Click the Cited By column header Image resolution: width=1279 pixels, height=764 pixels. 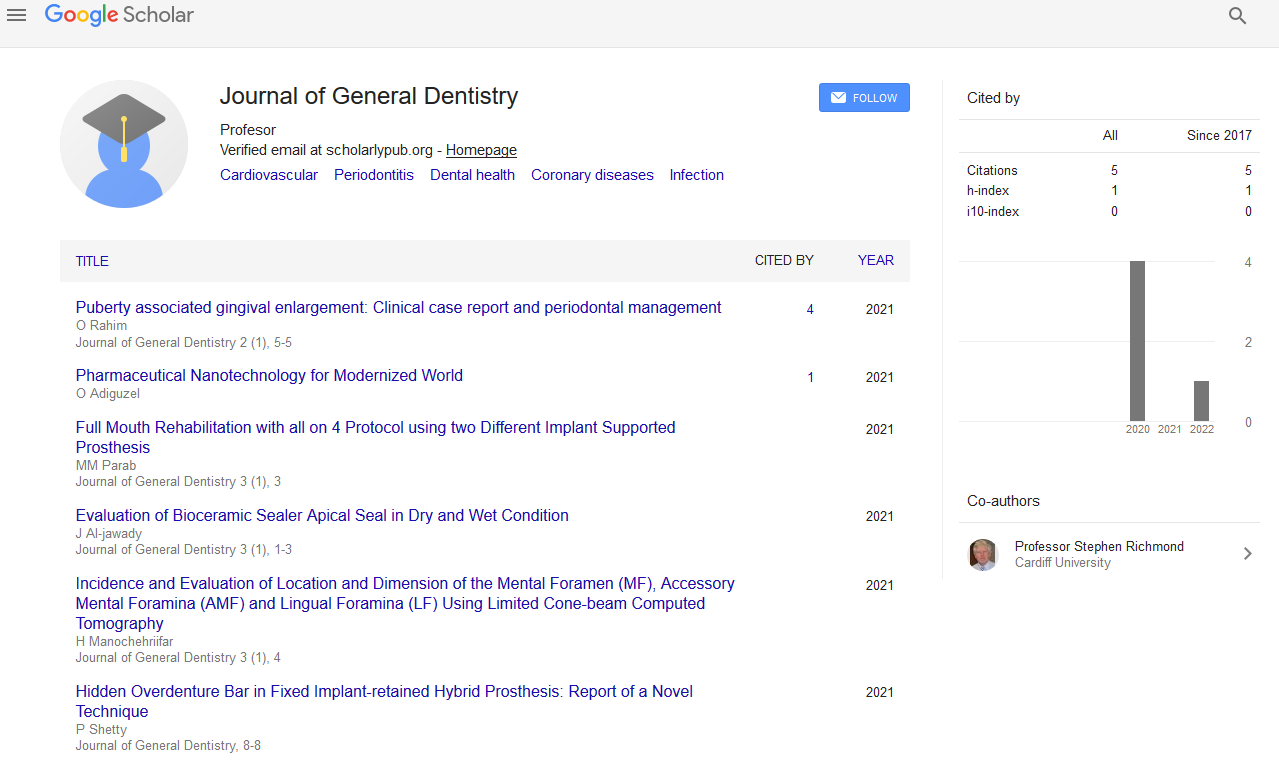(783, 260)
